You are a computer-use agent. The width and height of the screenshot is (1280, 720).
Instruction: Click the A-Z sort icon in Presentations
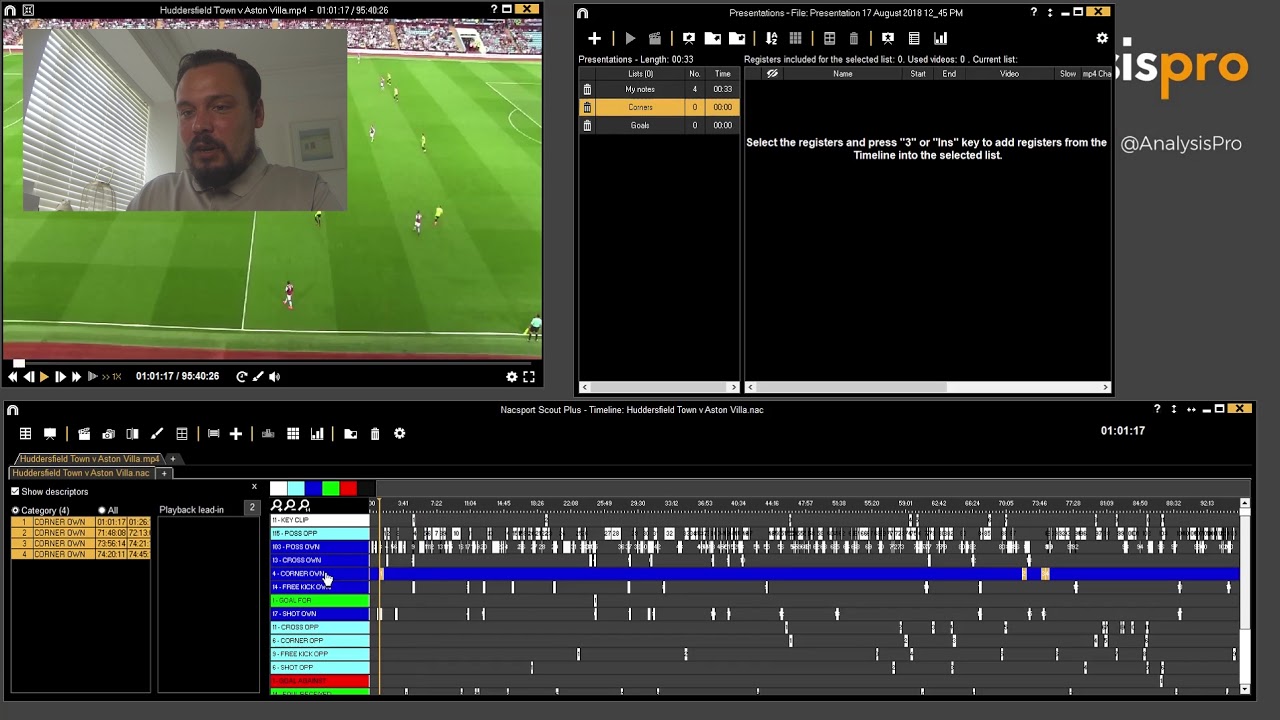click(x=771, y=38)
